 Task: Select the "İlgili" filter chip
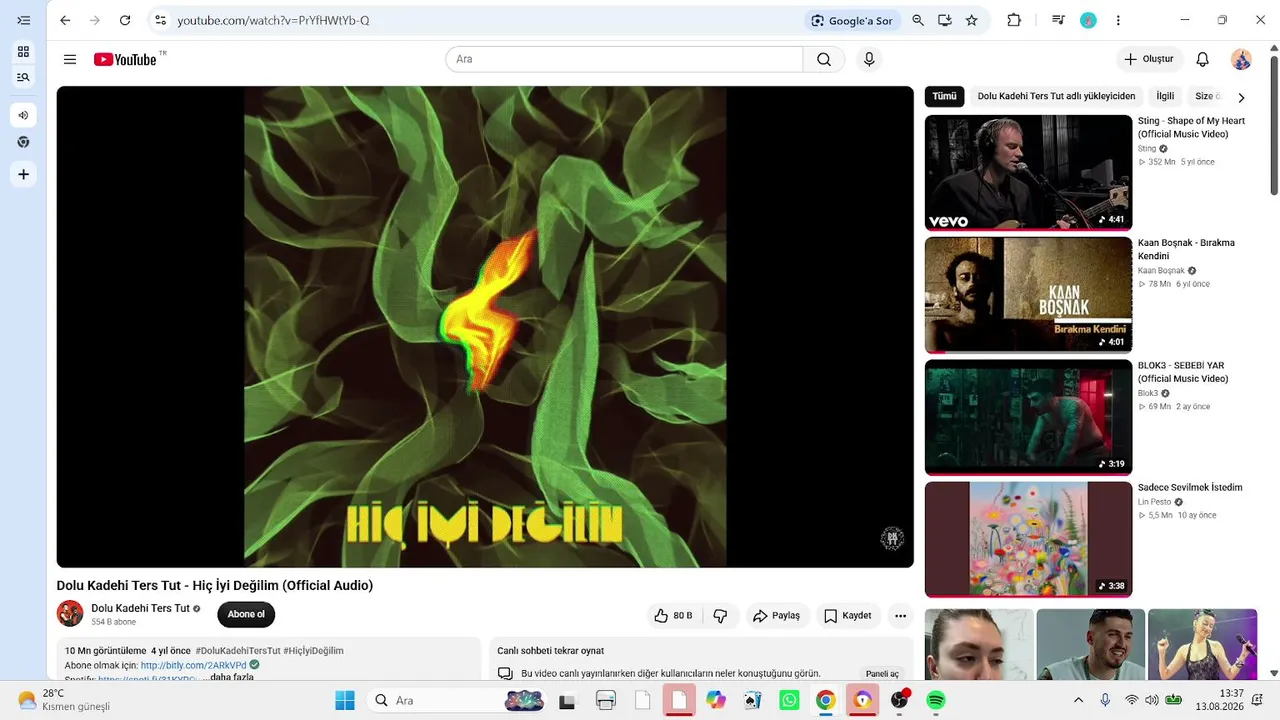click(1165, 96)
